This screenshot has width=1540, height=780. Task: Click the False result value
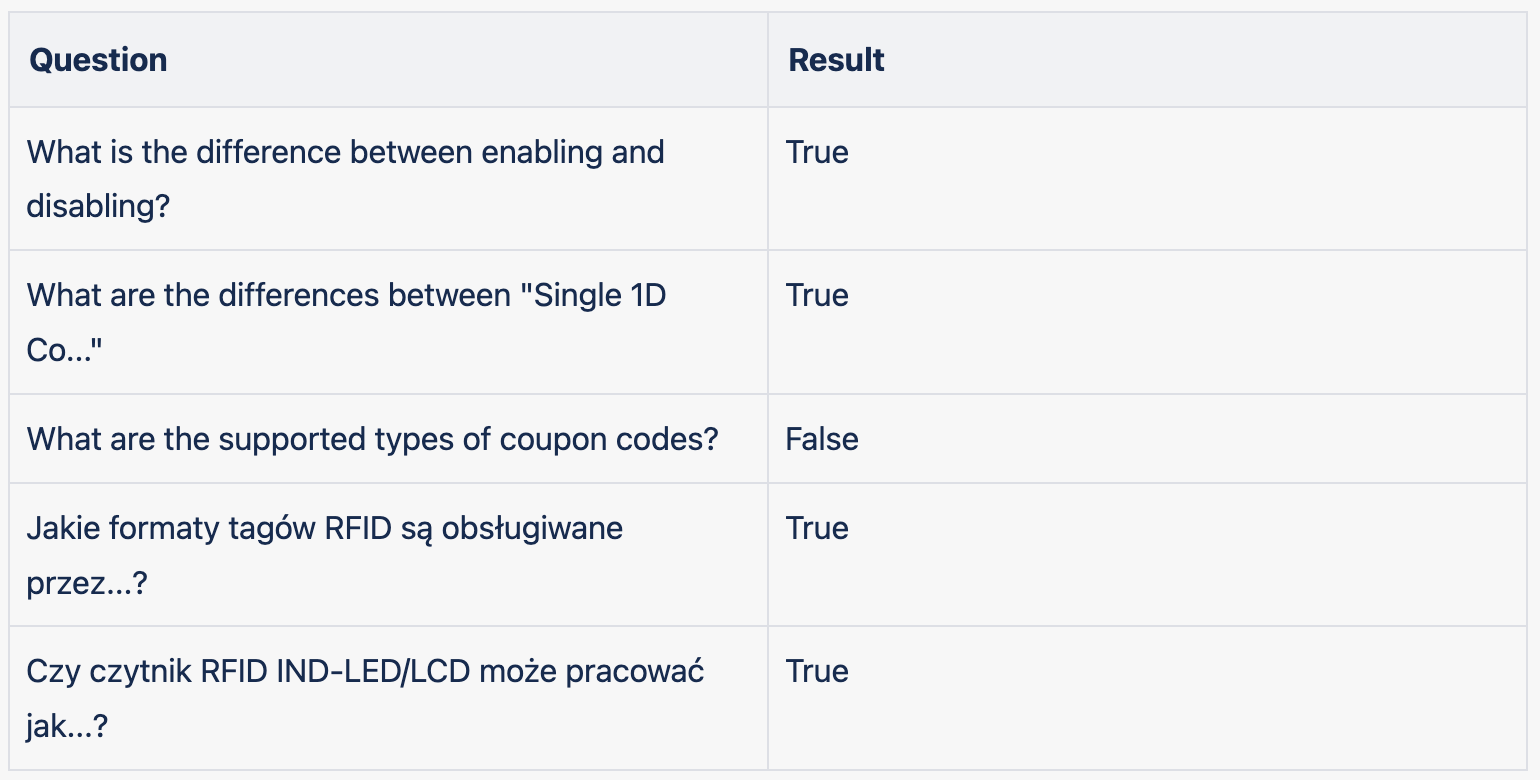[x=822, y=439]
